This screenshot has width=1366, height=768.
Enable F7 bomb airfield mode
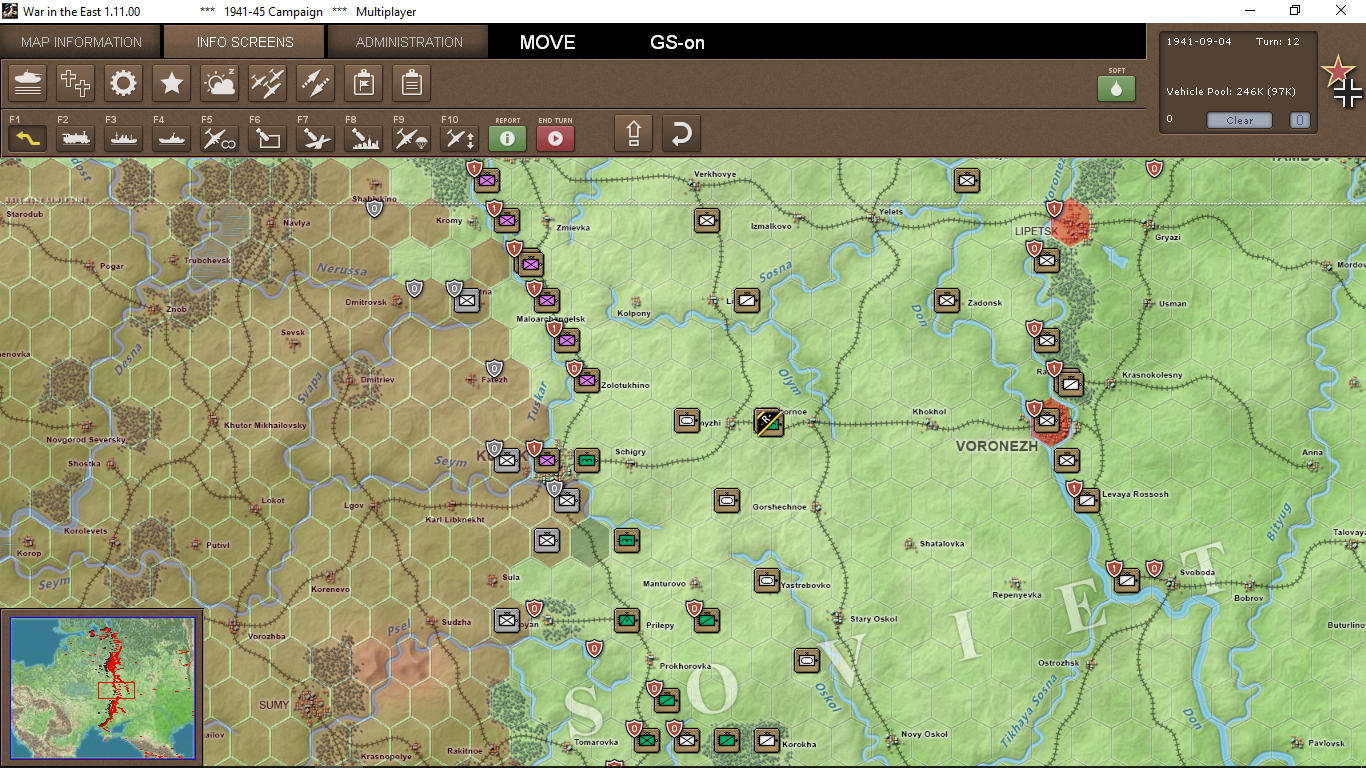coord(315,138)
